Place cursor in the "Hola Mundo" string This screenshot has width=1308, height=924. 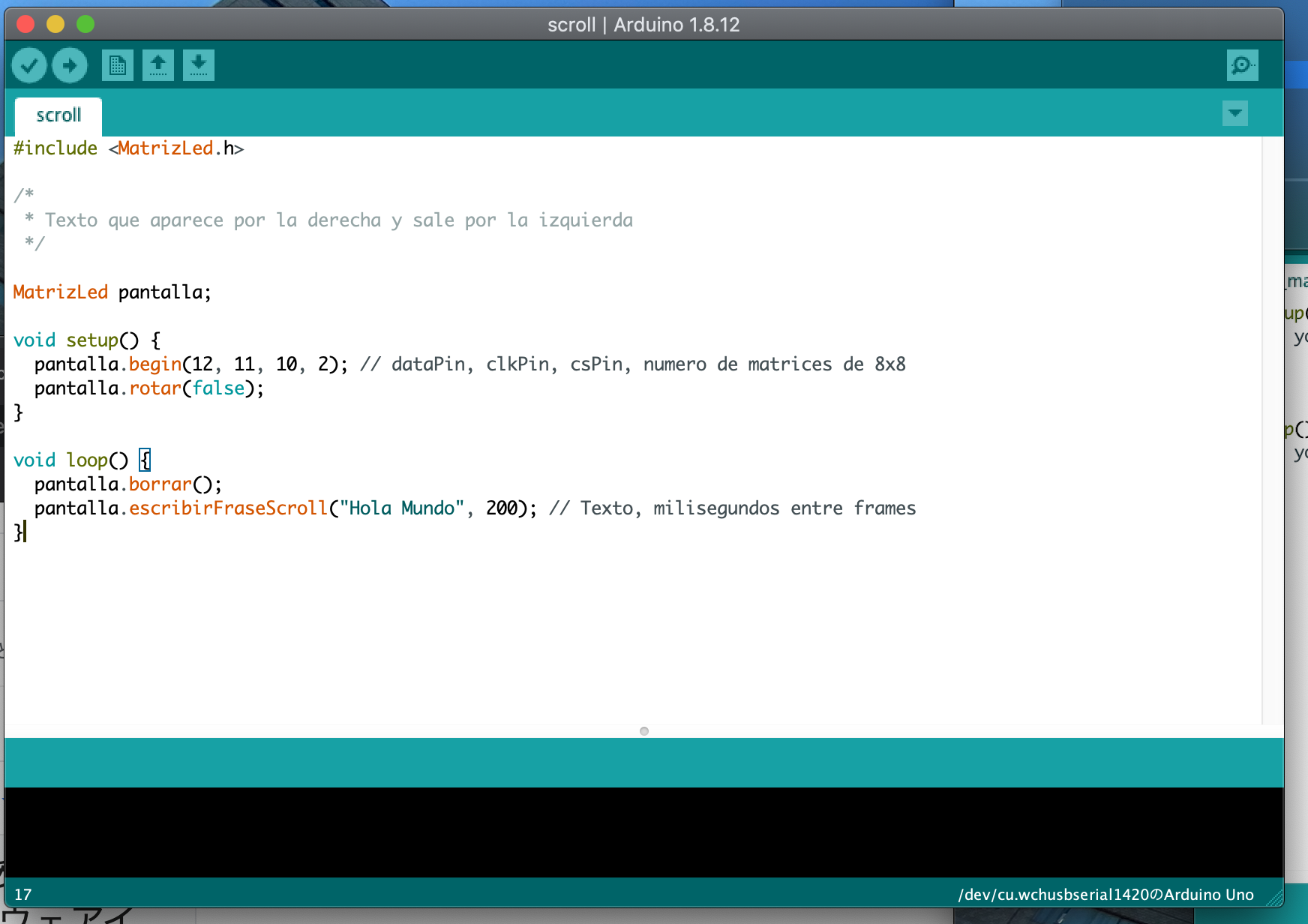point(401,508)
